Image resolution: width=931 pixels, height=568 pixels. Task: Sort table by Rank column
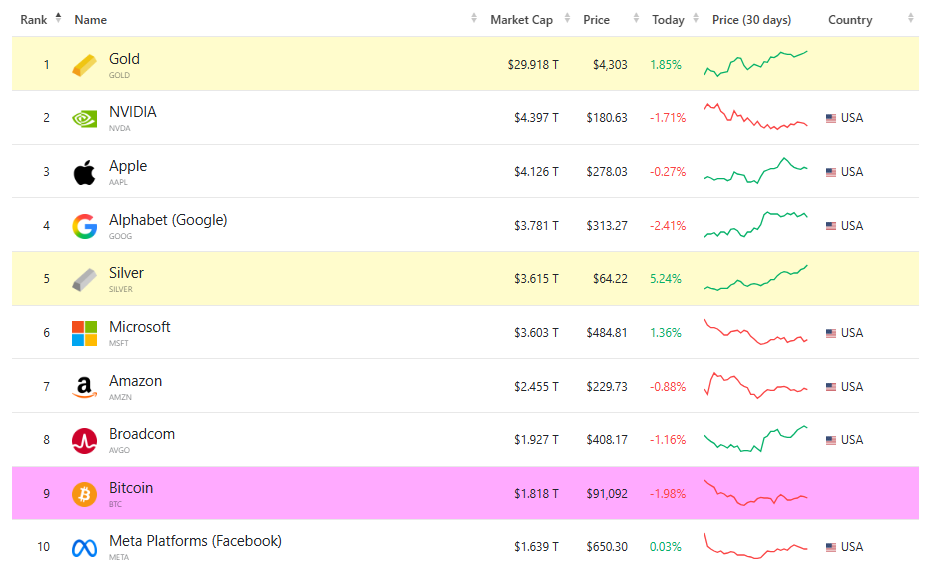click(x=34, y=20)
